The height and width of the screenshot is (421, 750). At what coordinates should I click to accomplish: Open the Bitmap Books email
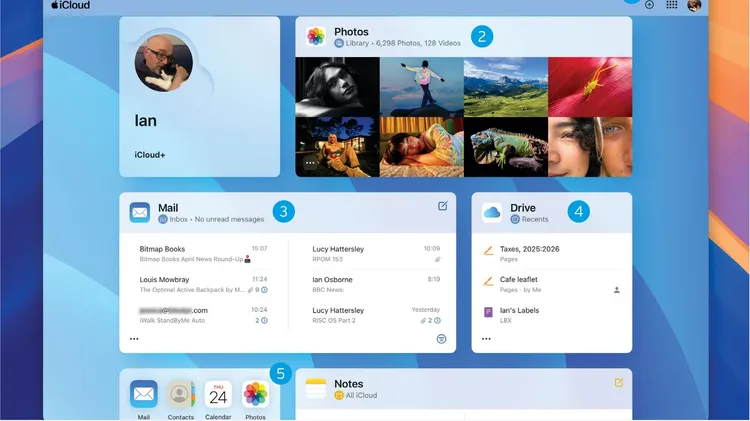pyautogui.click(x=203, y=254)
